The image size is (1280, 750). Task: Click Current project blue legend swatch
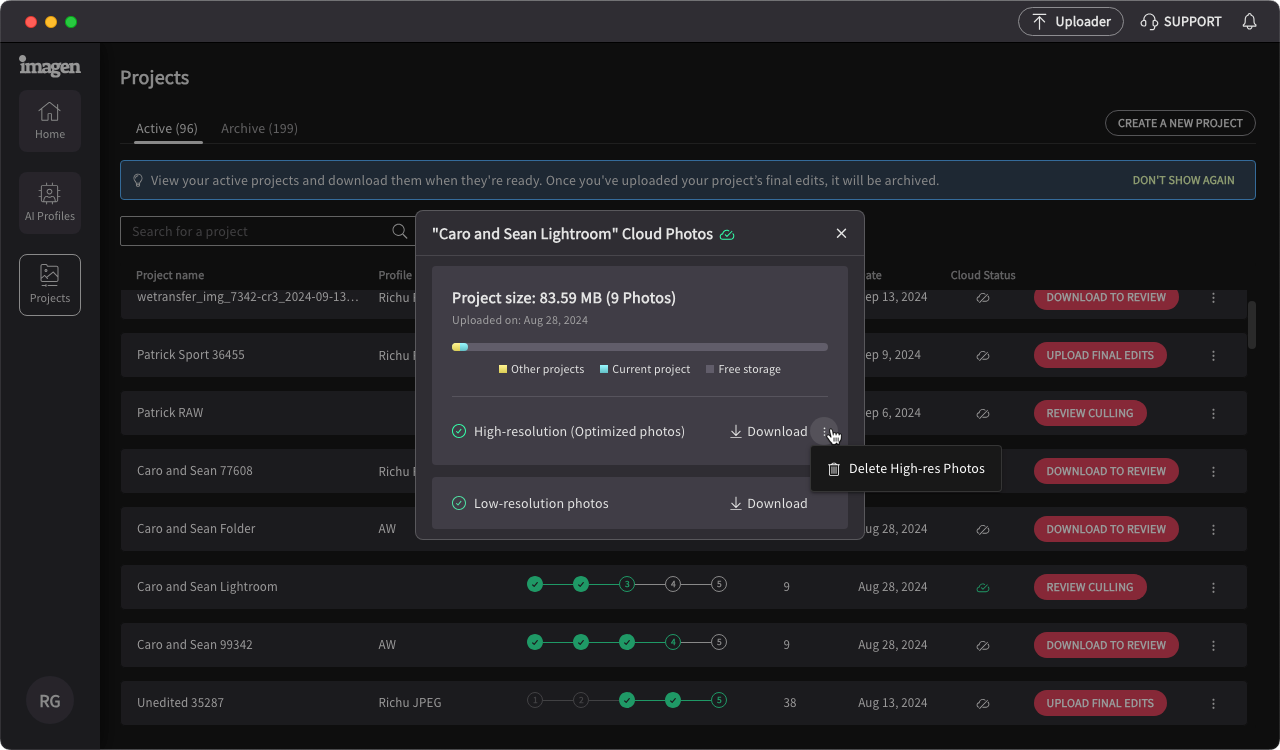point(604,370)
